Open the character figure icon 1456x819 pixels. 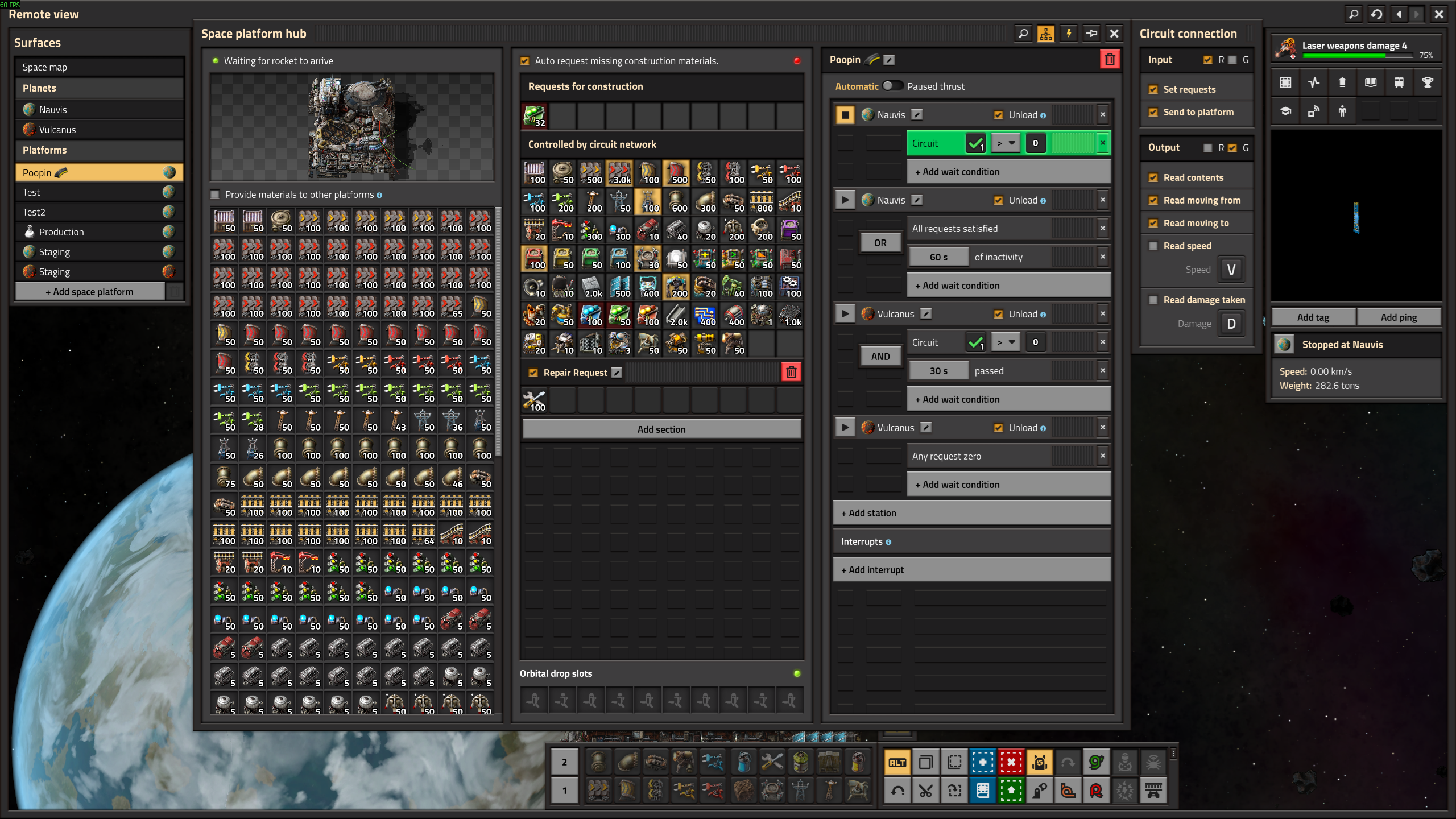pos(1342,111)
